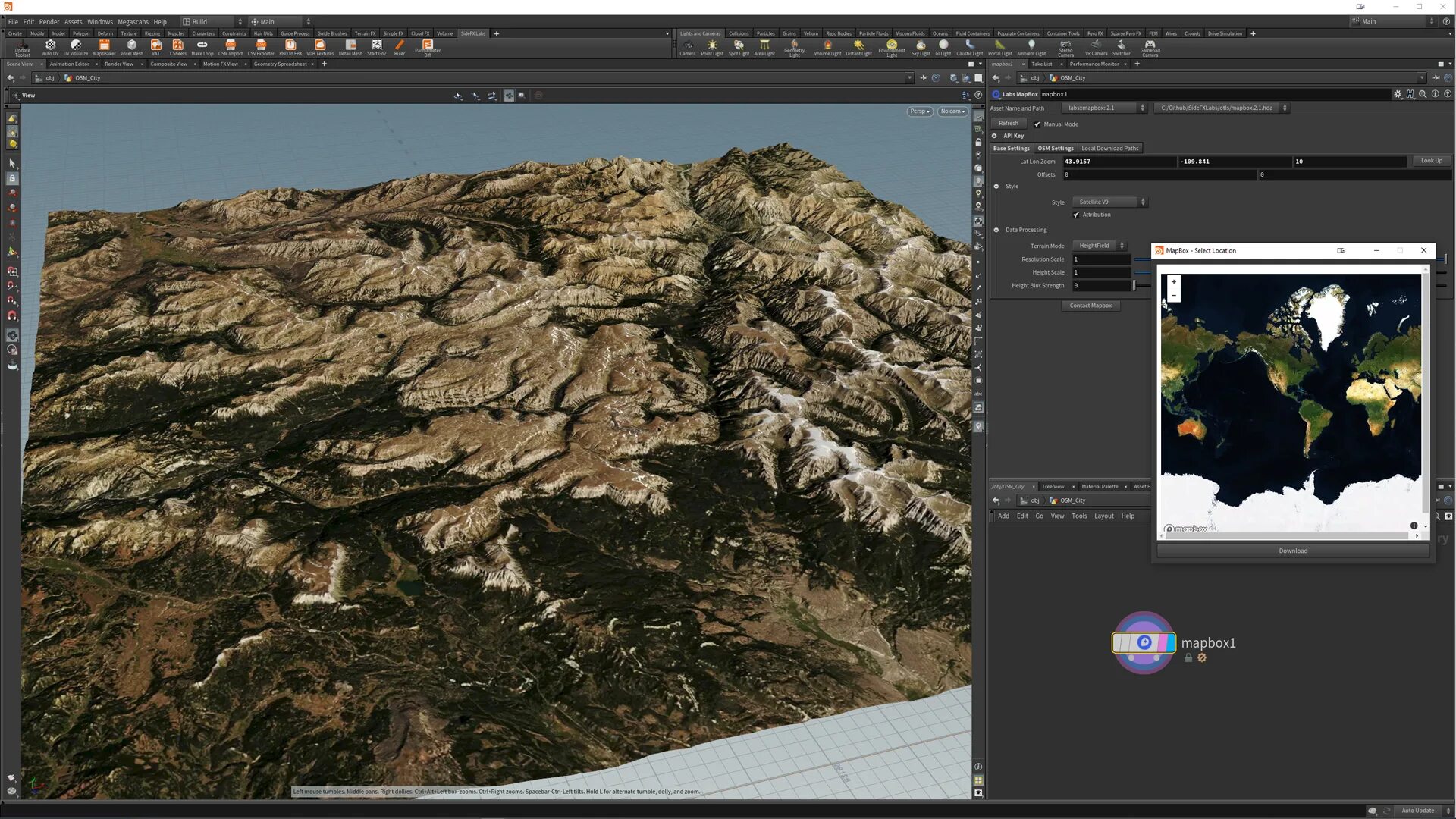
Task: Open the Megascans menu
Action: tap(133, 22)
